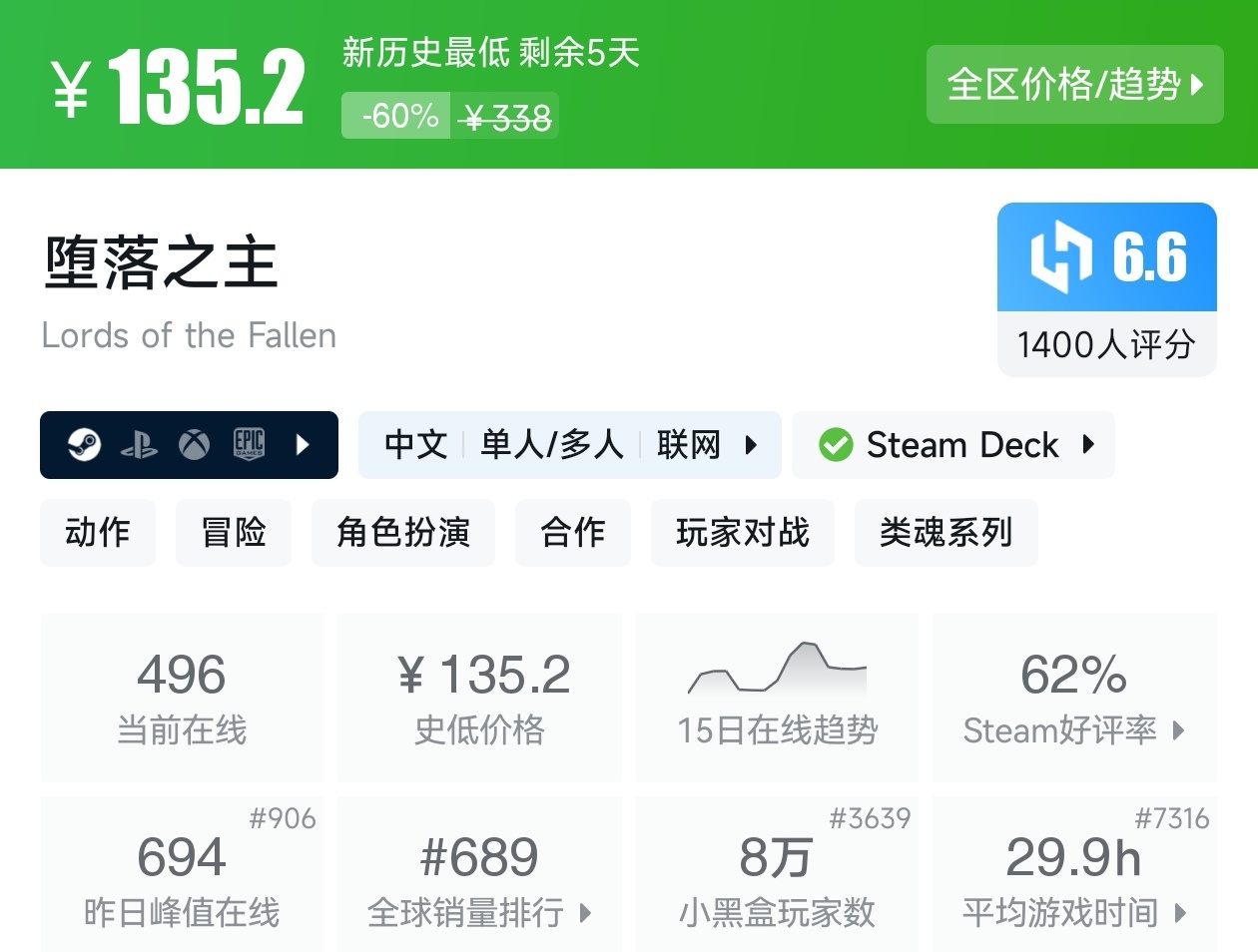Click the crossed-out ¥338 original price
Screen dimensions: 1258x952
coord(507,118)
